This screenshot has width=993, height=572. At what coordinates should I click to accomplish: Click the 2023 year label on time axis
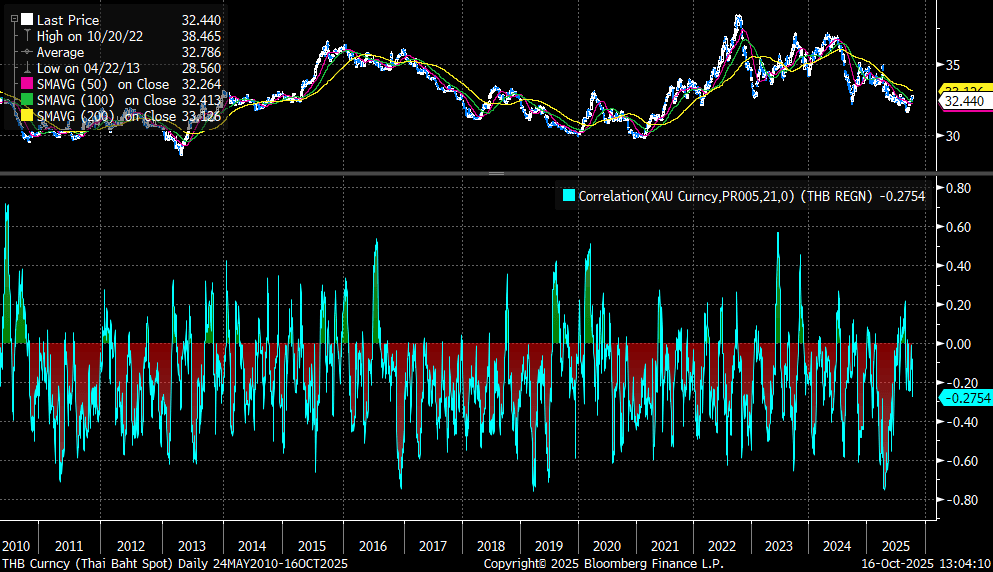778,546
